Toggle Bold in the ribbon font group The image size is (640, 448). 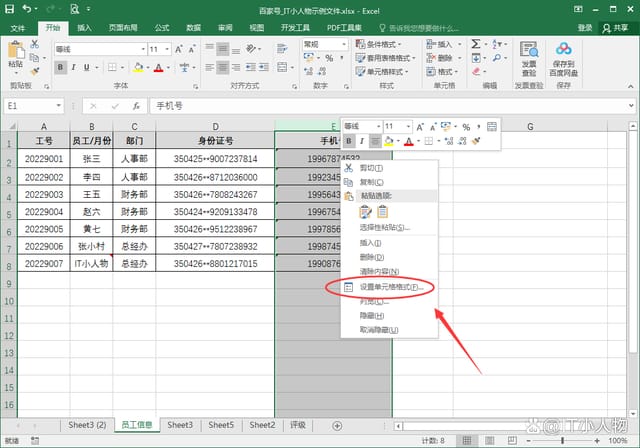click(x=60, y=67)
